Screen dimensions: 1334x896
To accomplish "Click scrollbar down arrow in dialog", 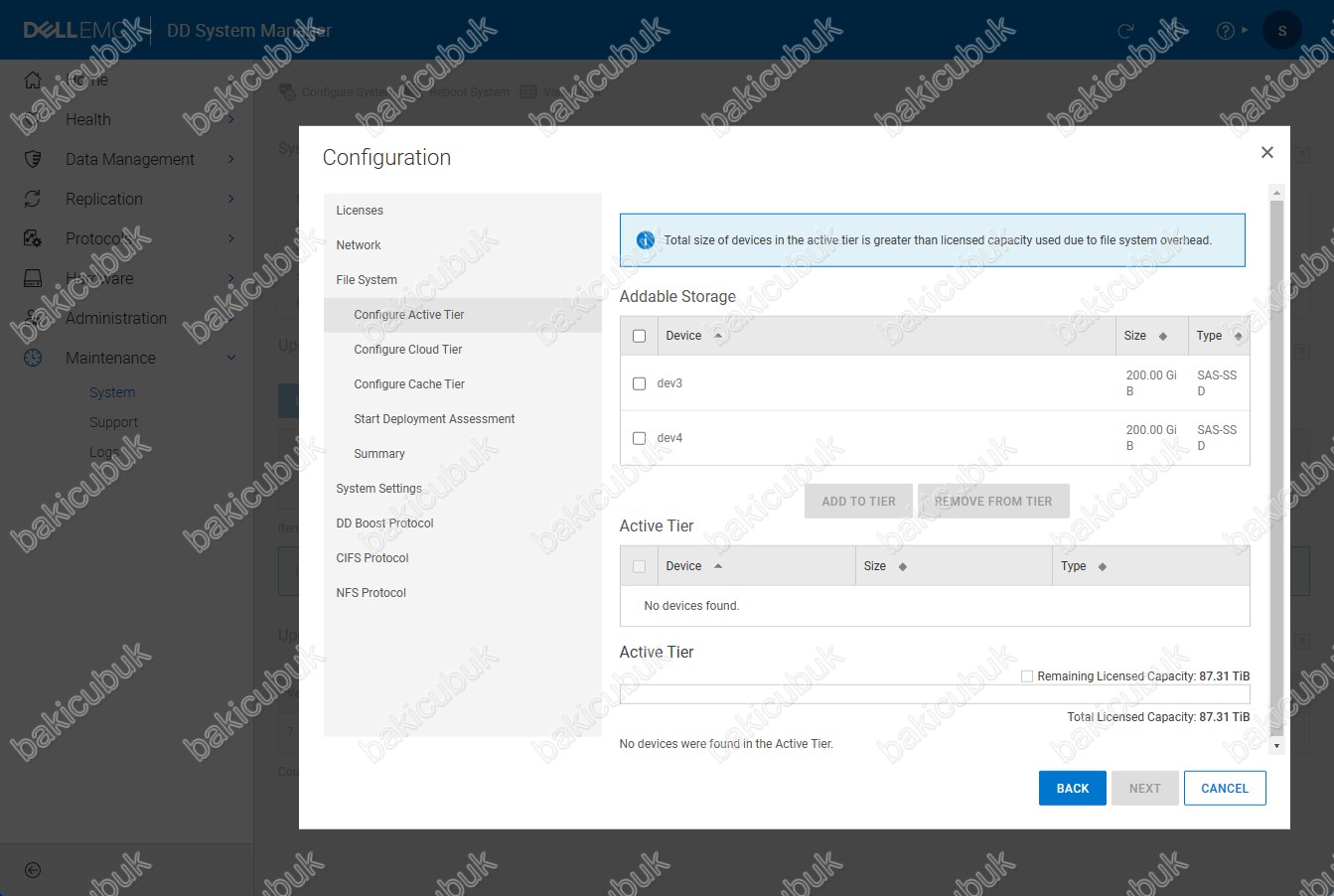I will click(x=1276, y=745).
